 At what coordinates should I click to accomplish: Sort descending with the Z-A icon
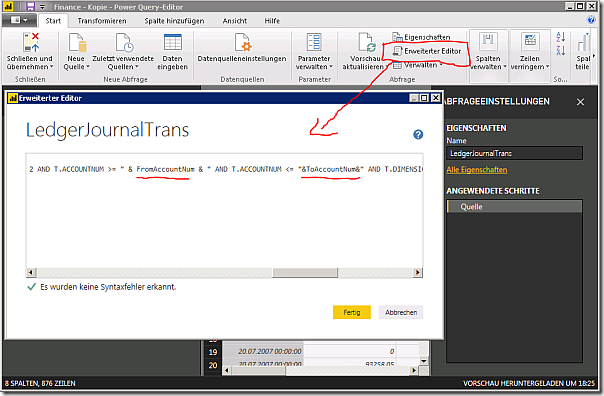pos(560,50)
